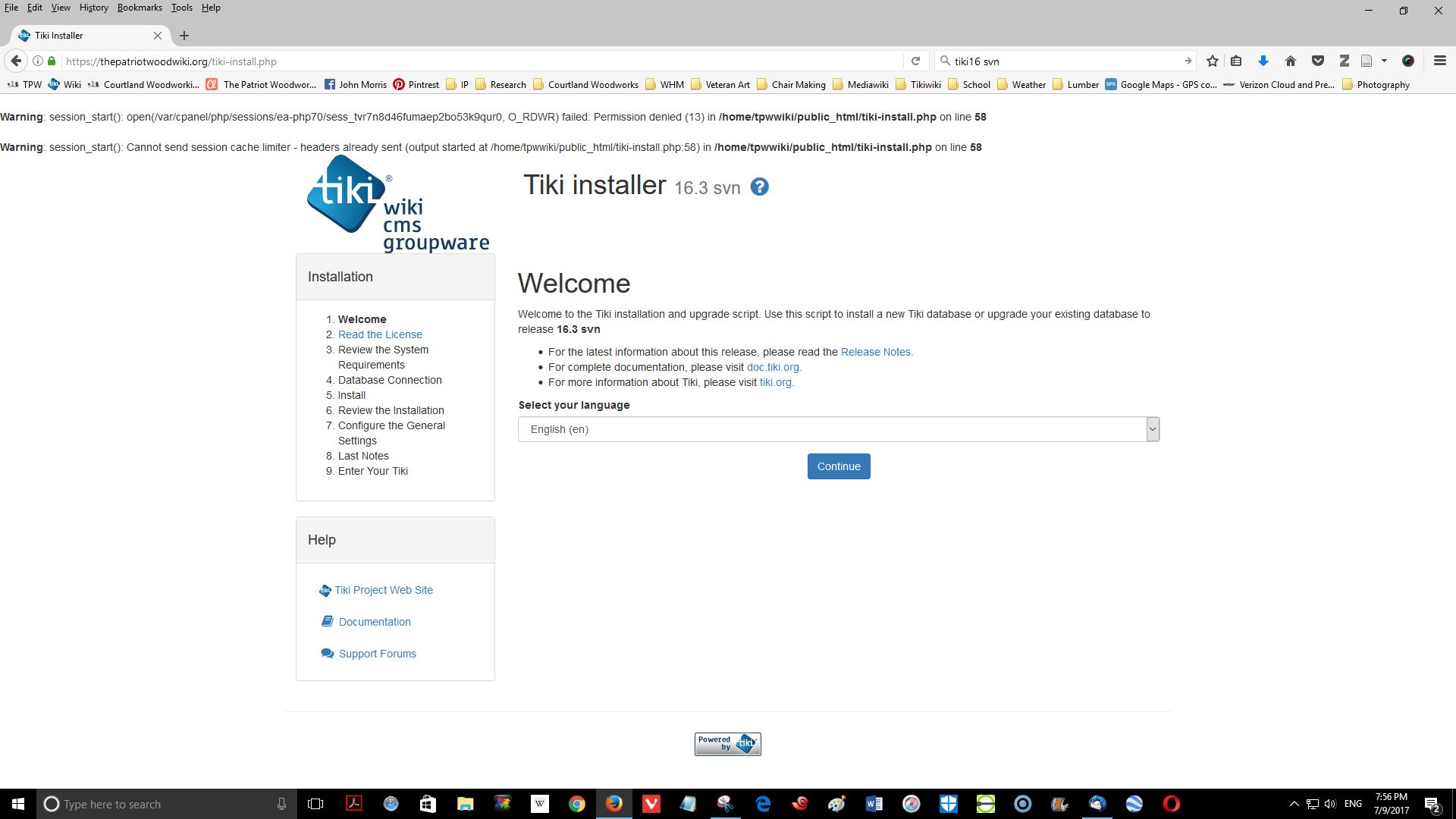Open the Action Center notifications icon
Image resolution: width=1456 pixels, height=819 pixels.
[1432, 804]
